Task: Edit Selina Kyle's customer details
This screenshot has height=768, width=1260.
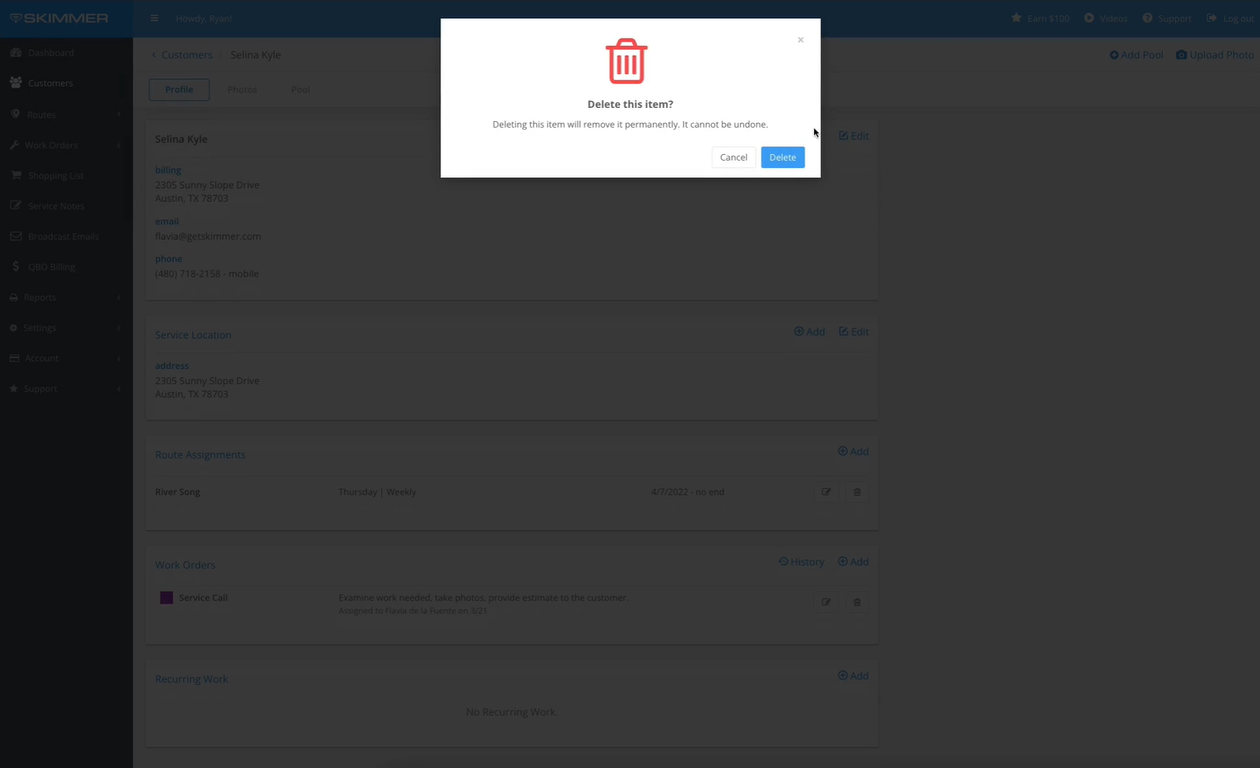Action: coord(853,136)
